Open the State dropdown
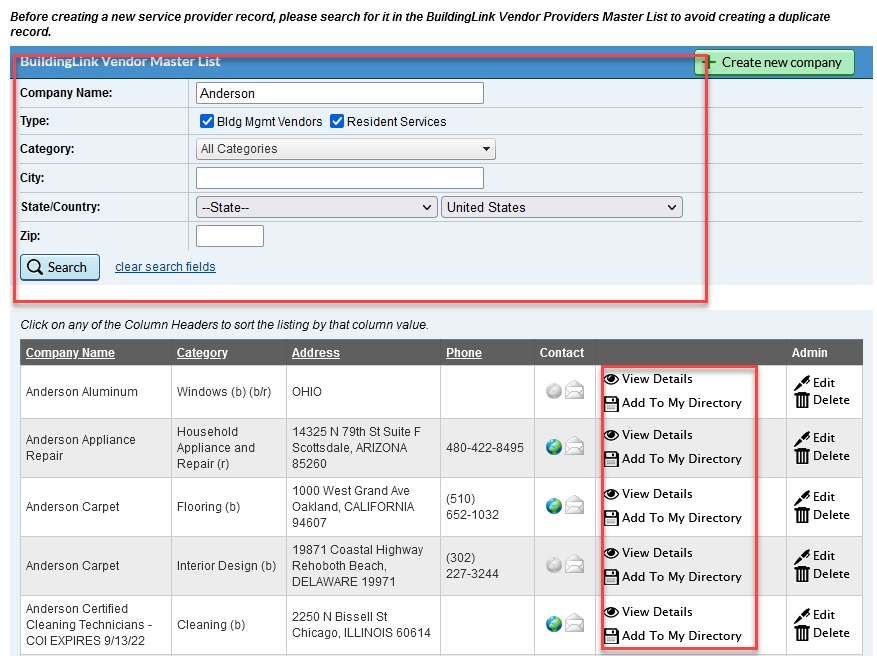The width and height of the screenshot is (877, 656). click(x=317, y=207)
